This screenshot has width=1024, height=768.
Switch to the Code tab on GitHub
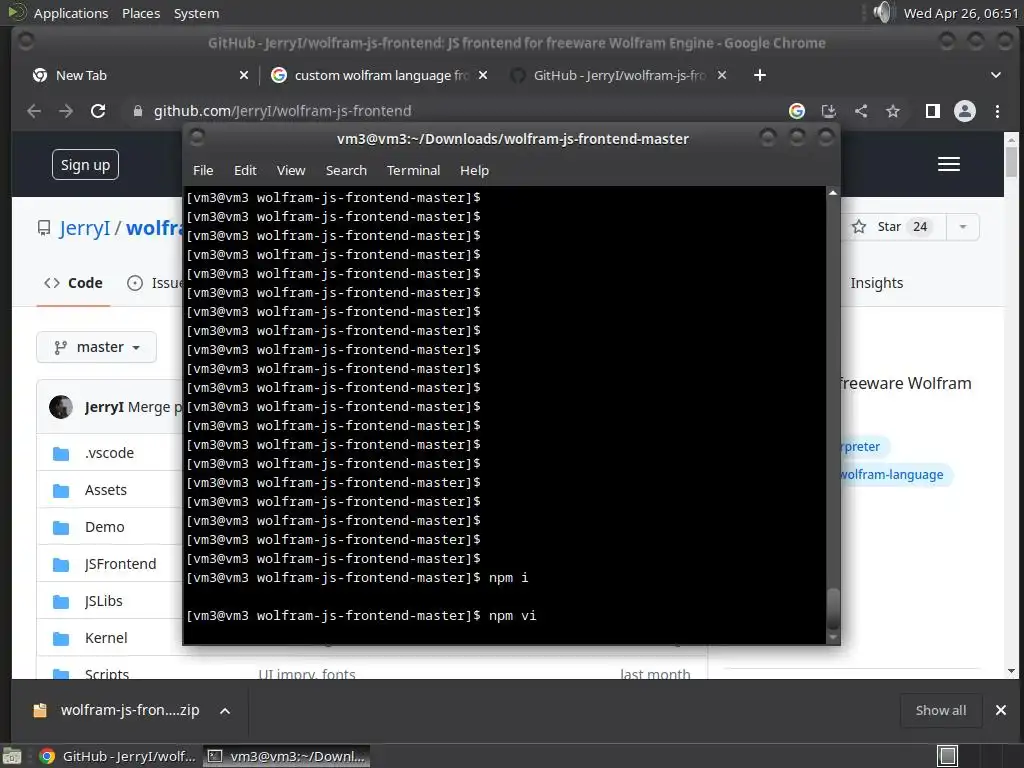[73, 283]
